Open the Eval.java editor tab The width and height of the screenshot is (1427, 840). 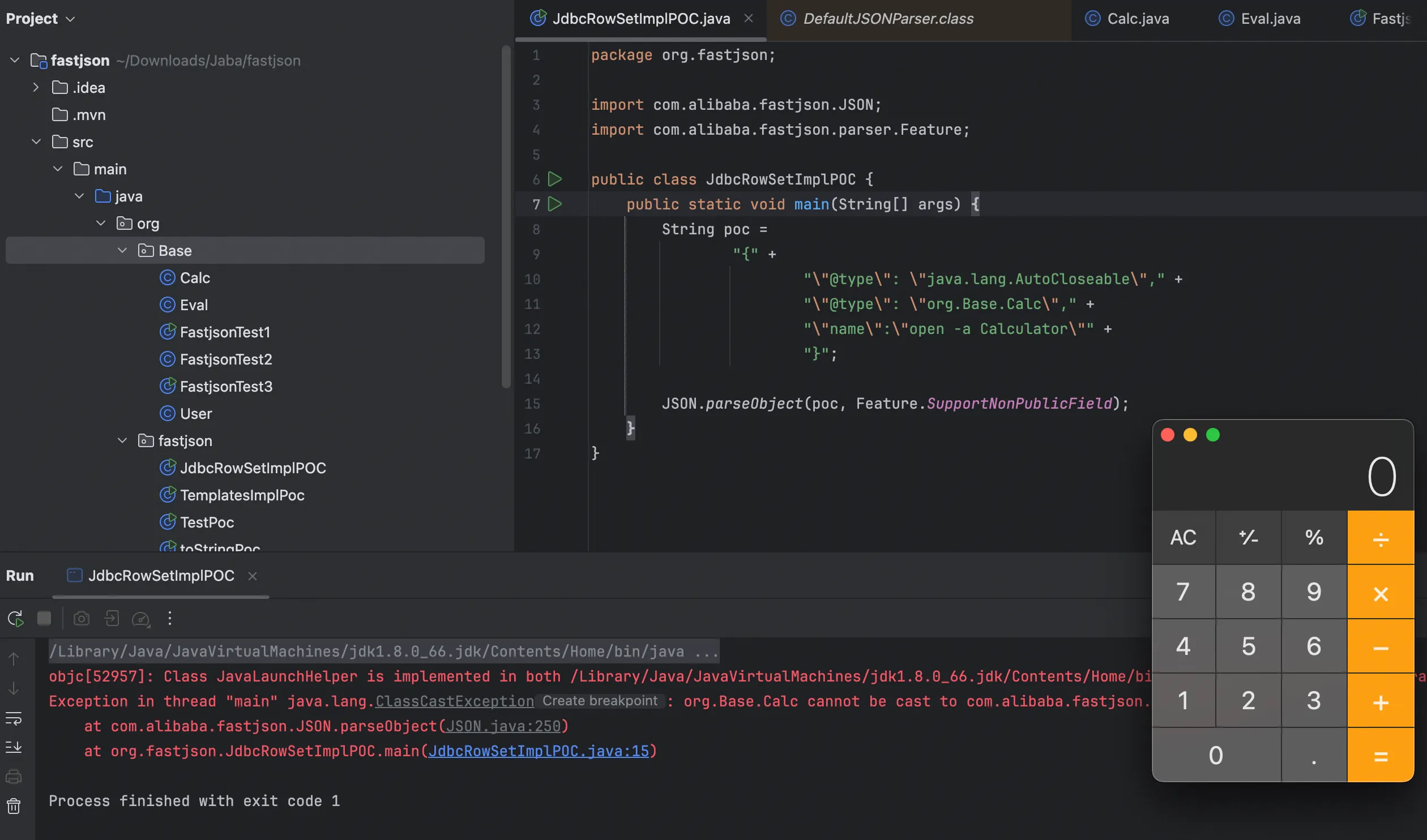[1270, 19]
